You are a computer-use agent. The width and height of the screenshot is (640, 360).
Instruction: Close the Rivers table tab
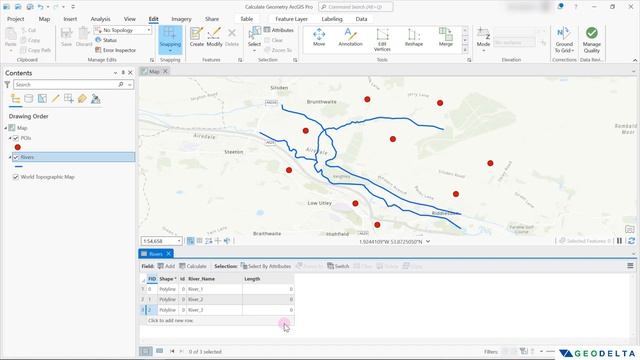click(169, 254)
